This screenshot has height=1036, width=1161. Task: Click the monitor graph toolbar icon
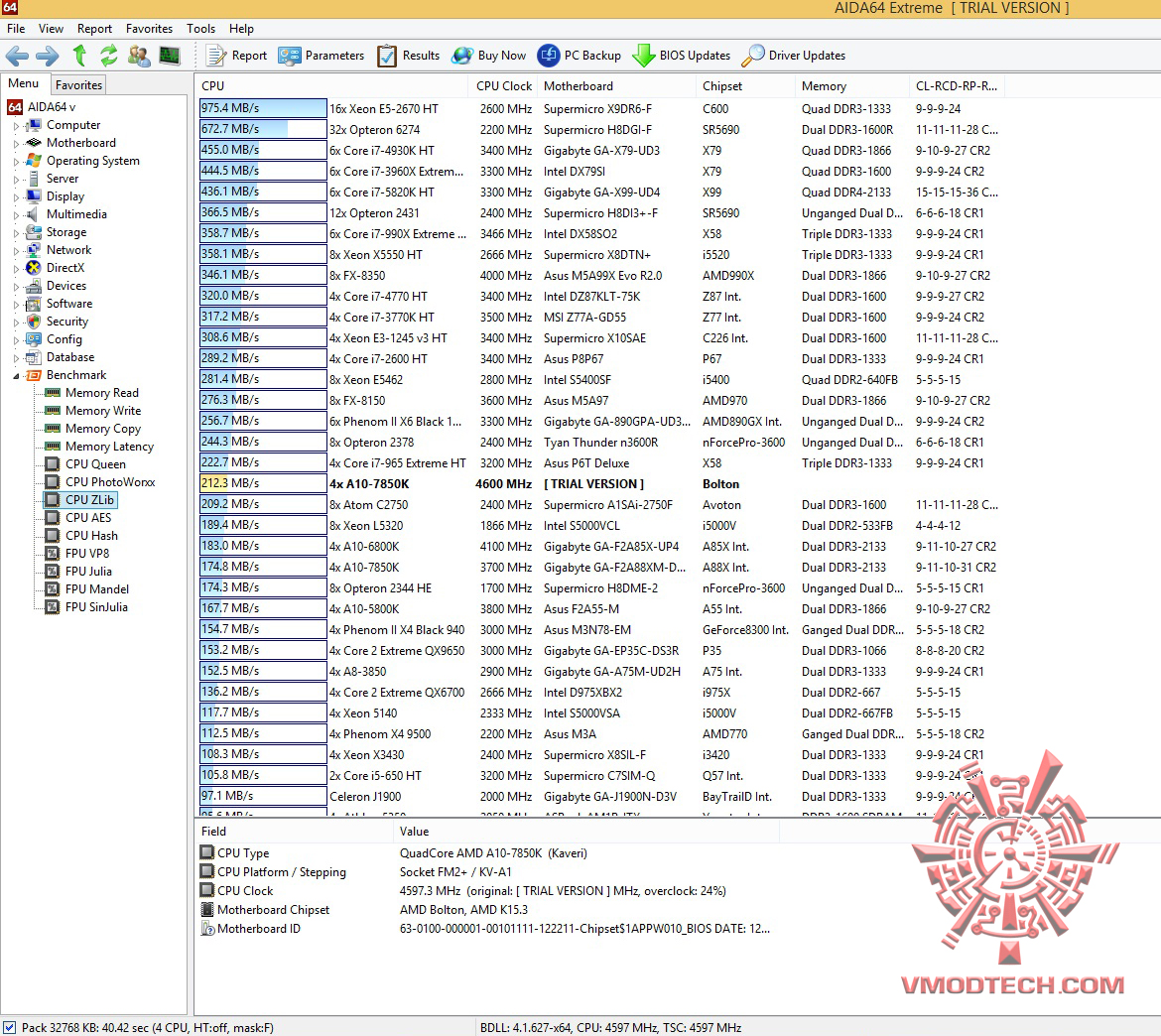[170, 56]
